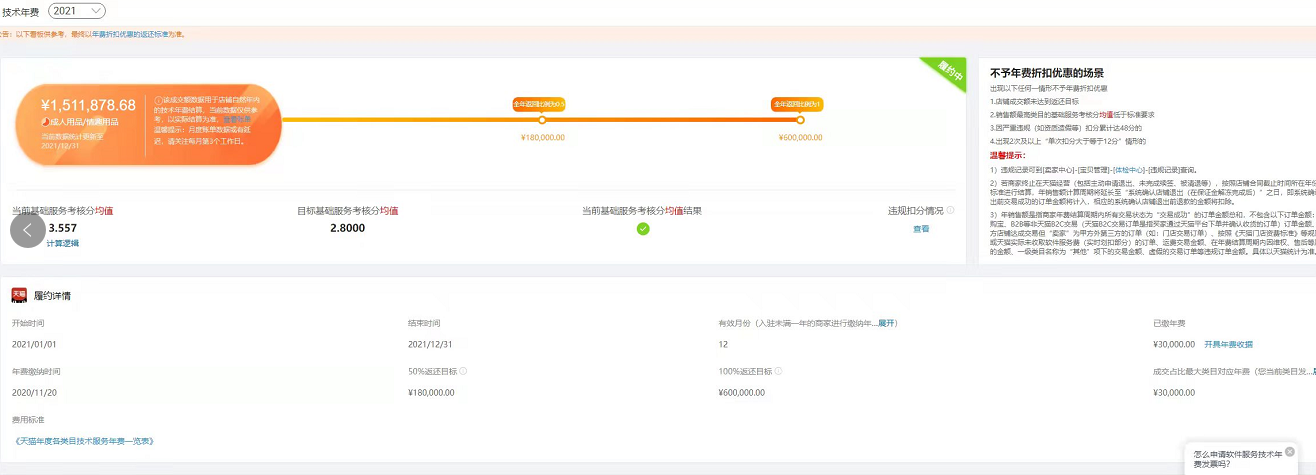
Task: Click the help icon beside 违规扣分情况
Action: (950, 211)
